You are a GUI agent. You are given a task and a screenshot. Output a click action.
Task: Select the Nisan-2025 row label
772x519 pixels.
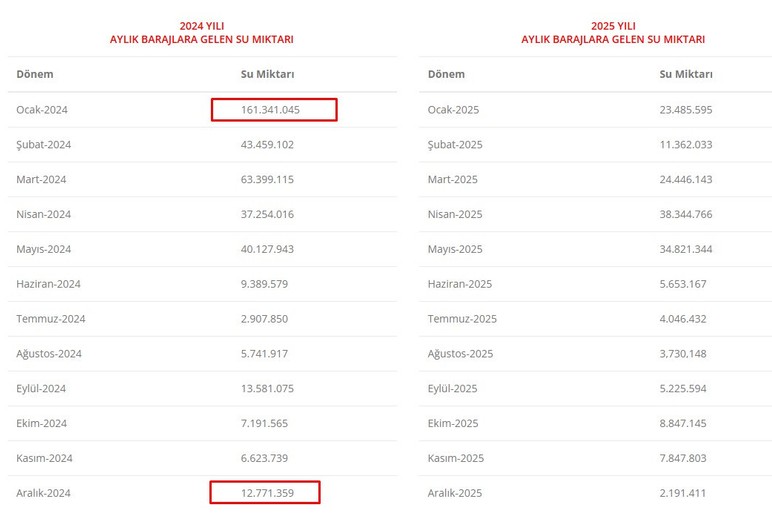click(455, 214)
